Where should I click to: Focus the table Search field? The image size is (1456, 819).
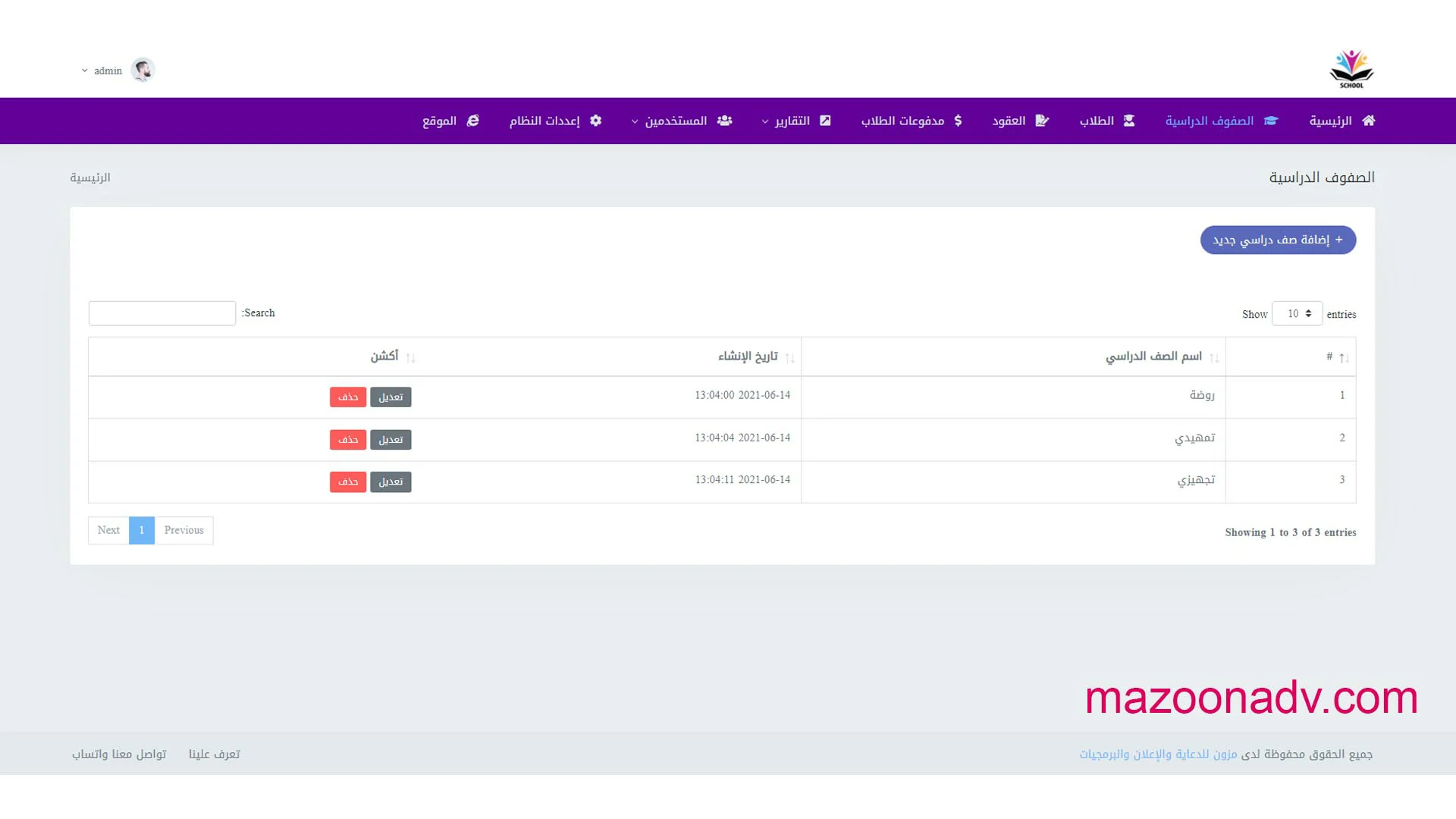162,313
